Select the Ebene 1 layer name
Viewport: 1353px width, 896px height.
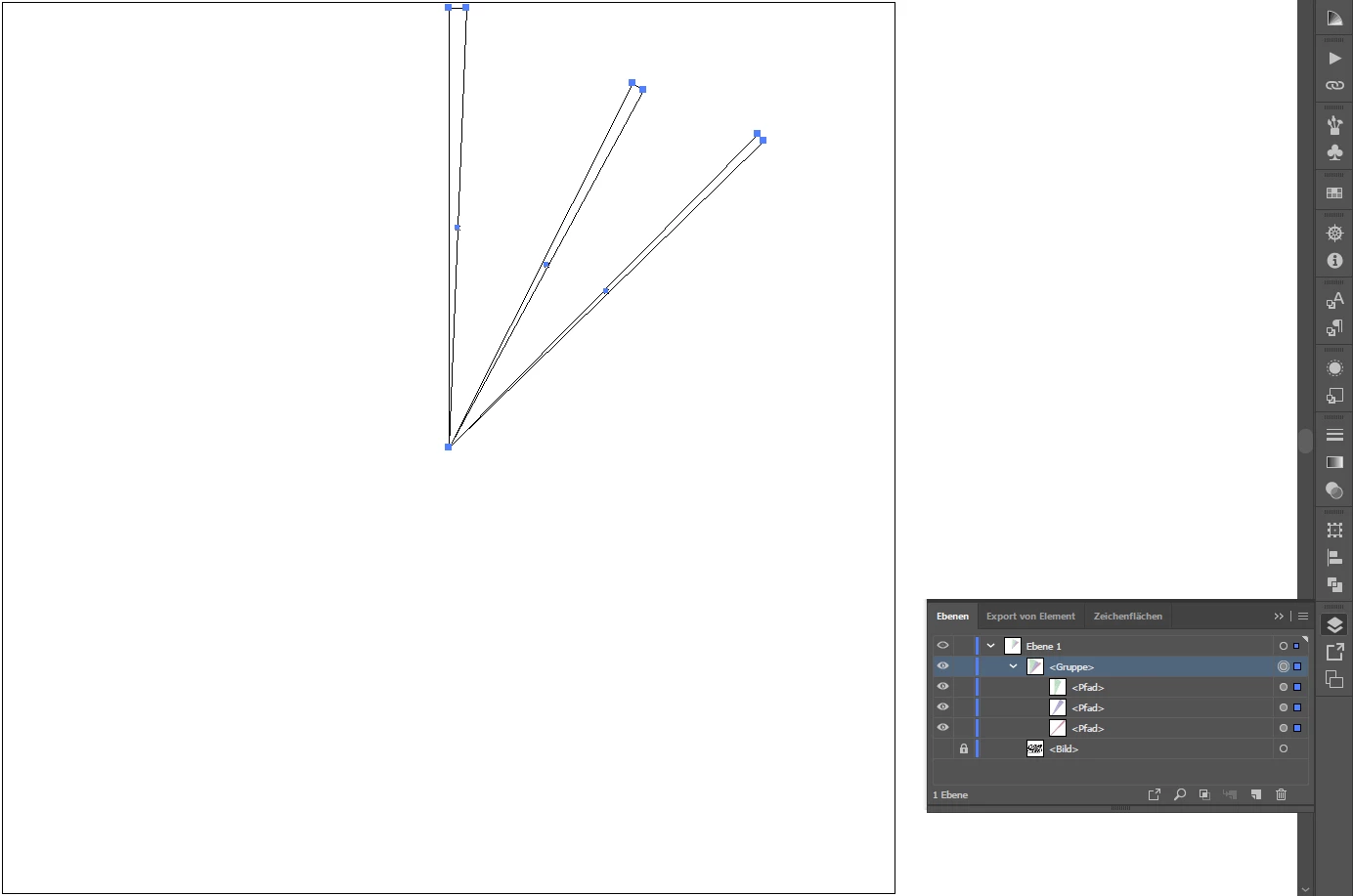[x=1043, y=647]
